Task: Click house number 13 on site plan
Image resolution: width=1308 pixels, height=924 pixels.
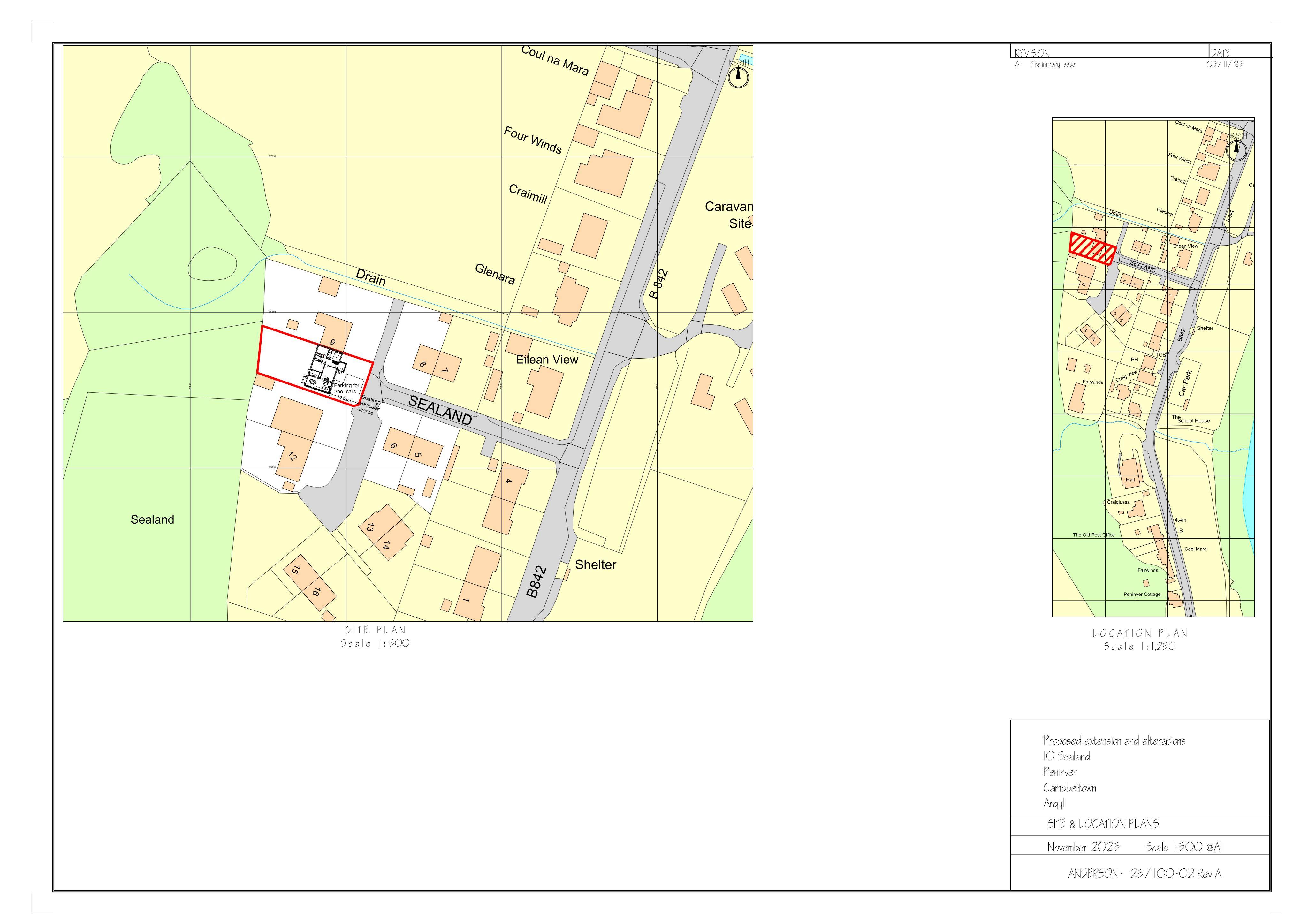Action: (x=370, y=528)
